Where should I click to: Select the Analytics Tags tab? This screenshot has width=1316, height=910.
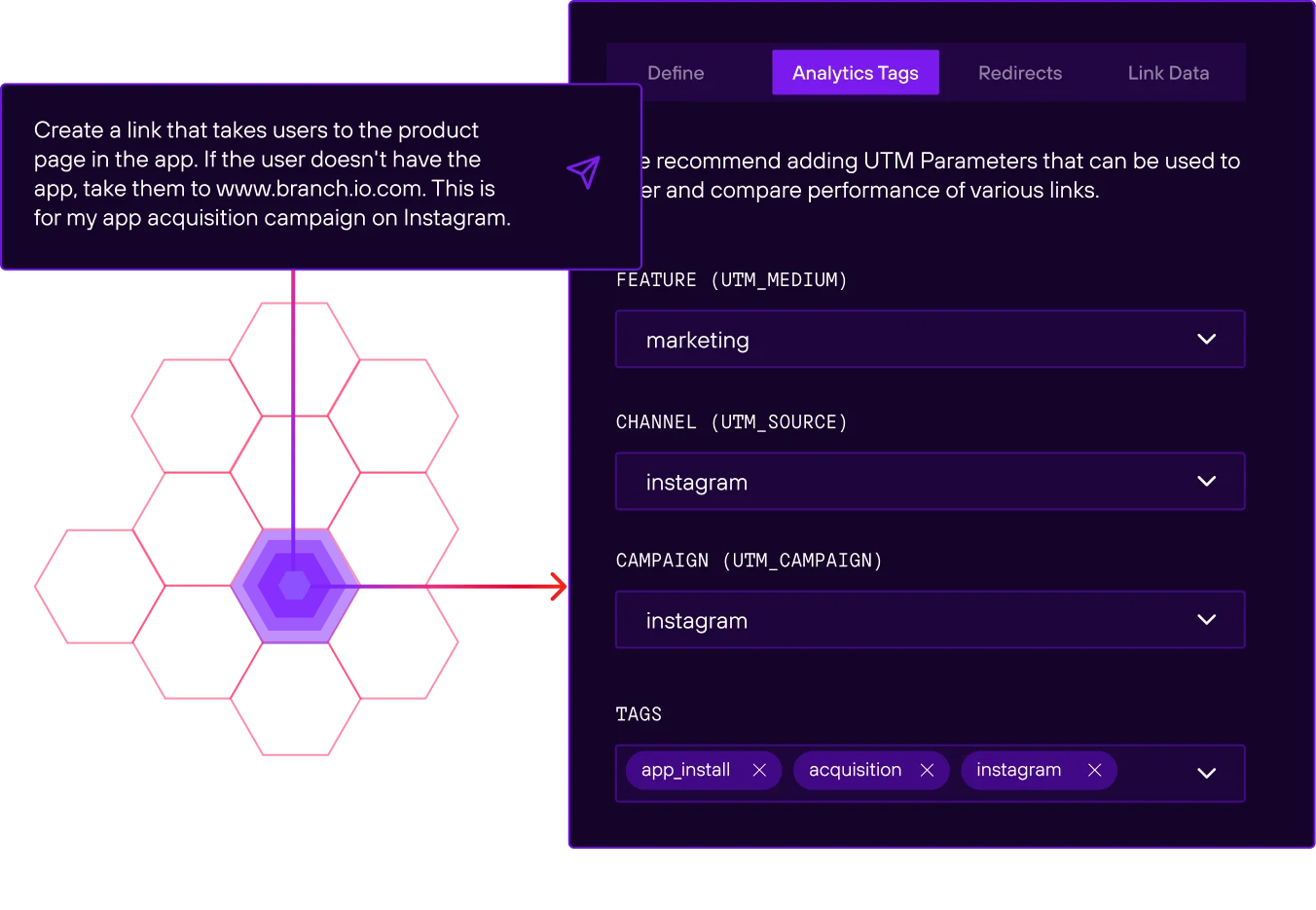(x=856, y=72)
